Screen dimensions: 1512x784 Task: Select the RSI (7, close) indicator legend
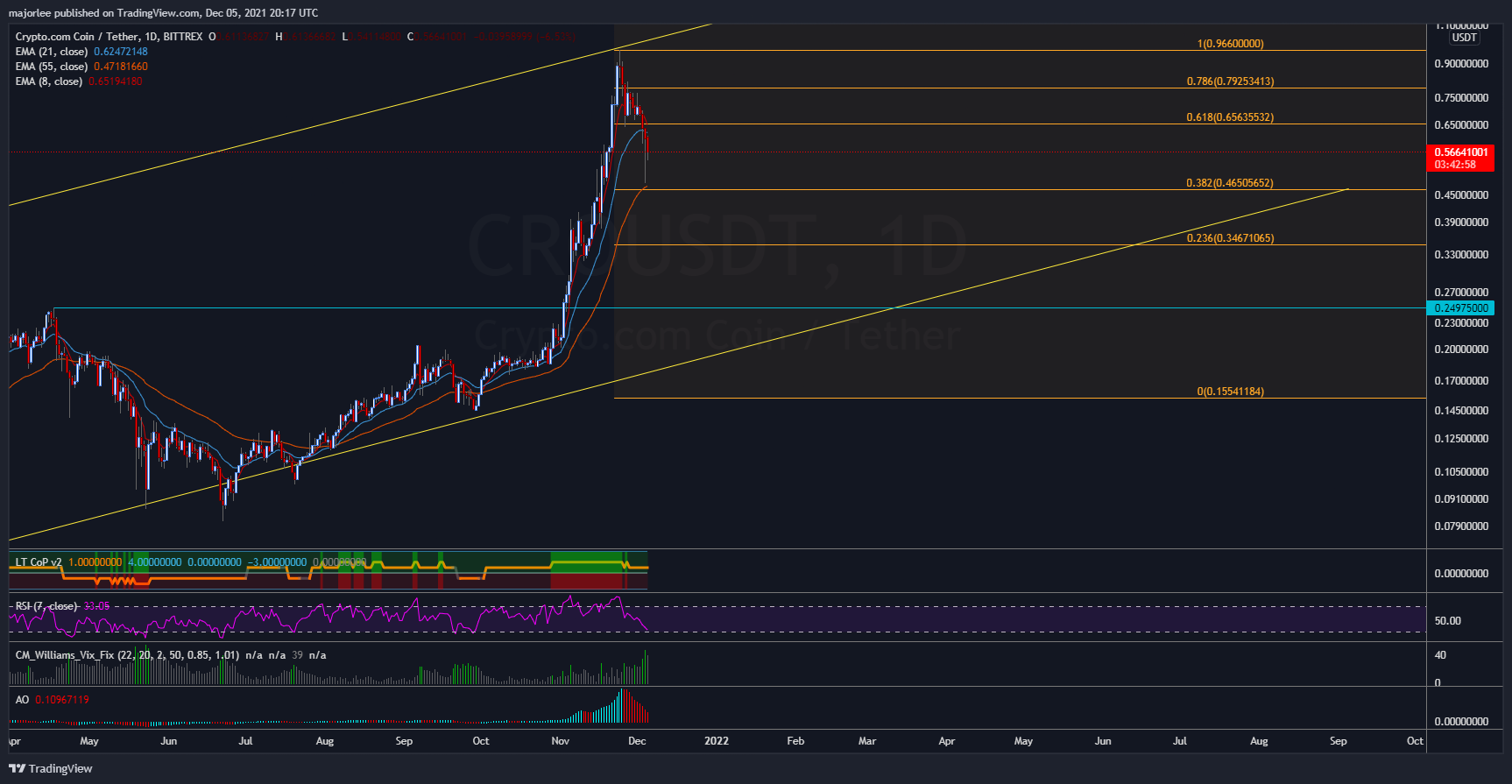(46, 606)
